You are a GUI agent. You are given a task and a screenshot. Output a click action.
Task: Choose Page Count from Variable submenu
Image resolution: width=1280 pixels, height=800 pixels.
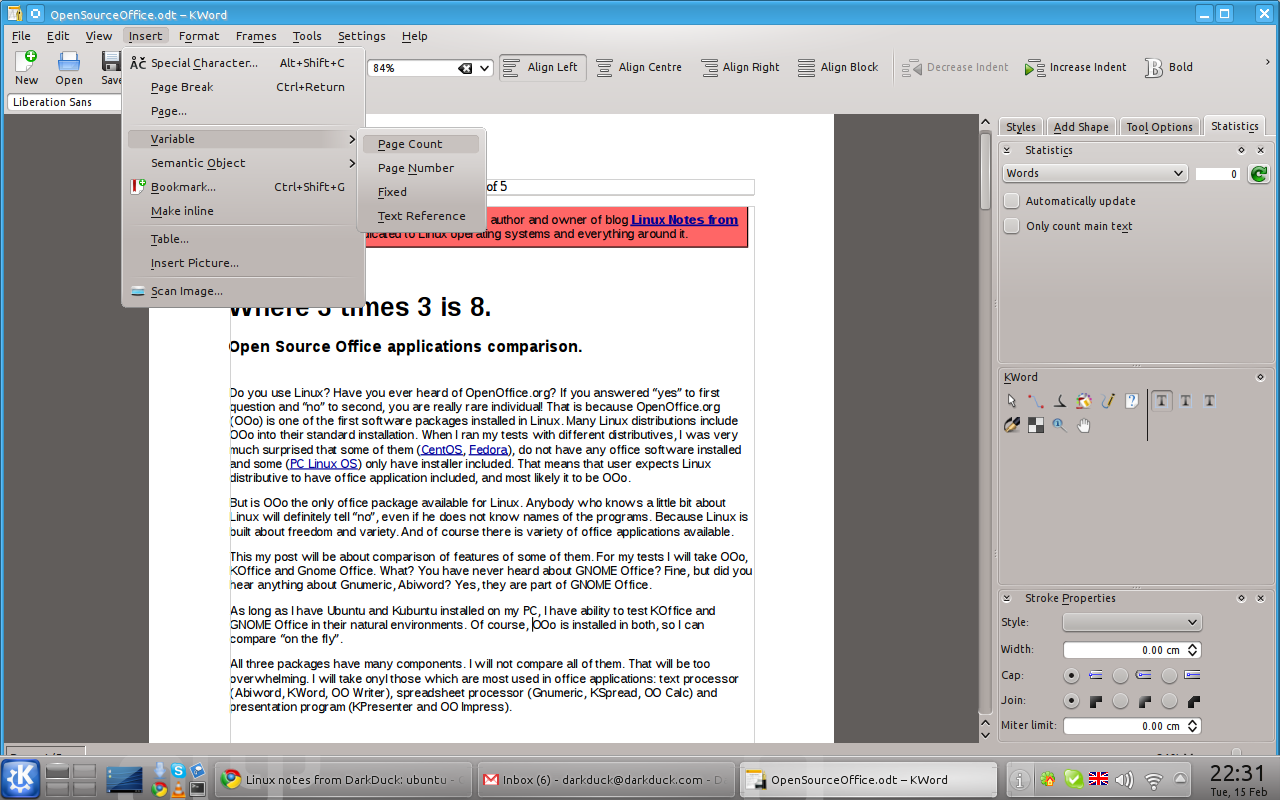[x=421, y=144]
